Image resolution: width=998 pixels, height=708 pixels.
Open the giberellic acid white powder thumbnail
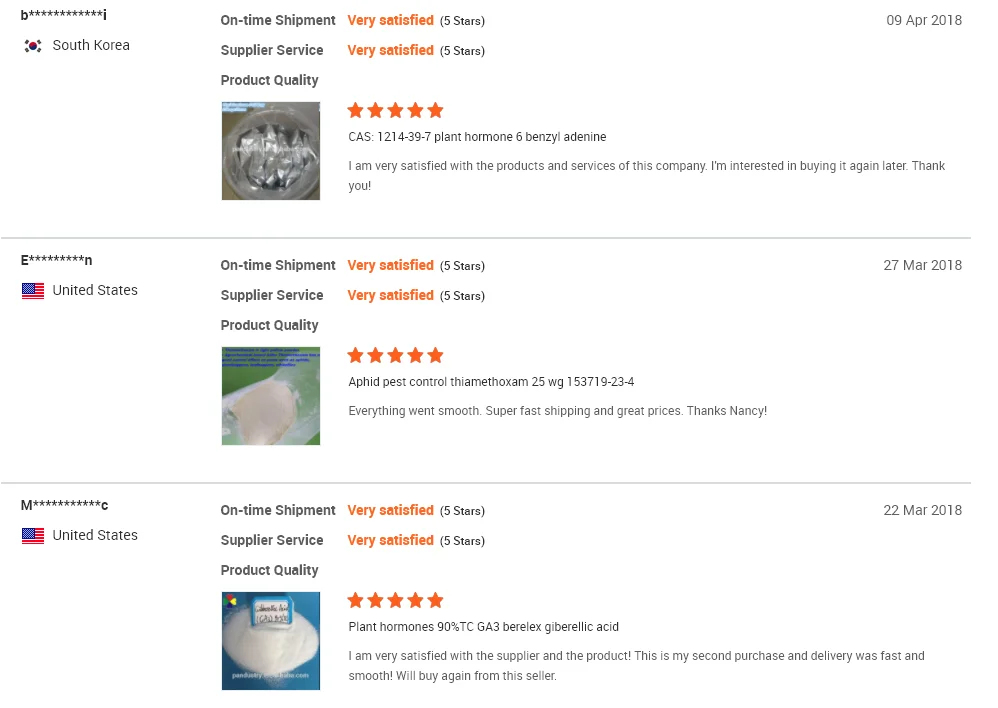(x=271, y=641)
